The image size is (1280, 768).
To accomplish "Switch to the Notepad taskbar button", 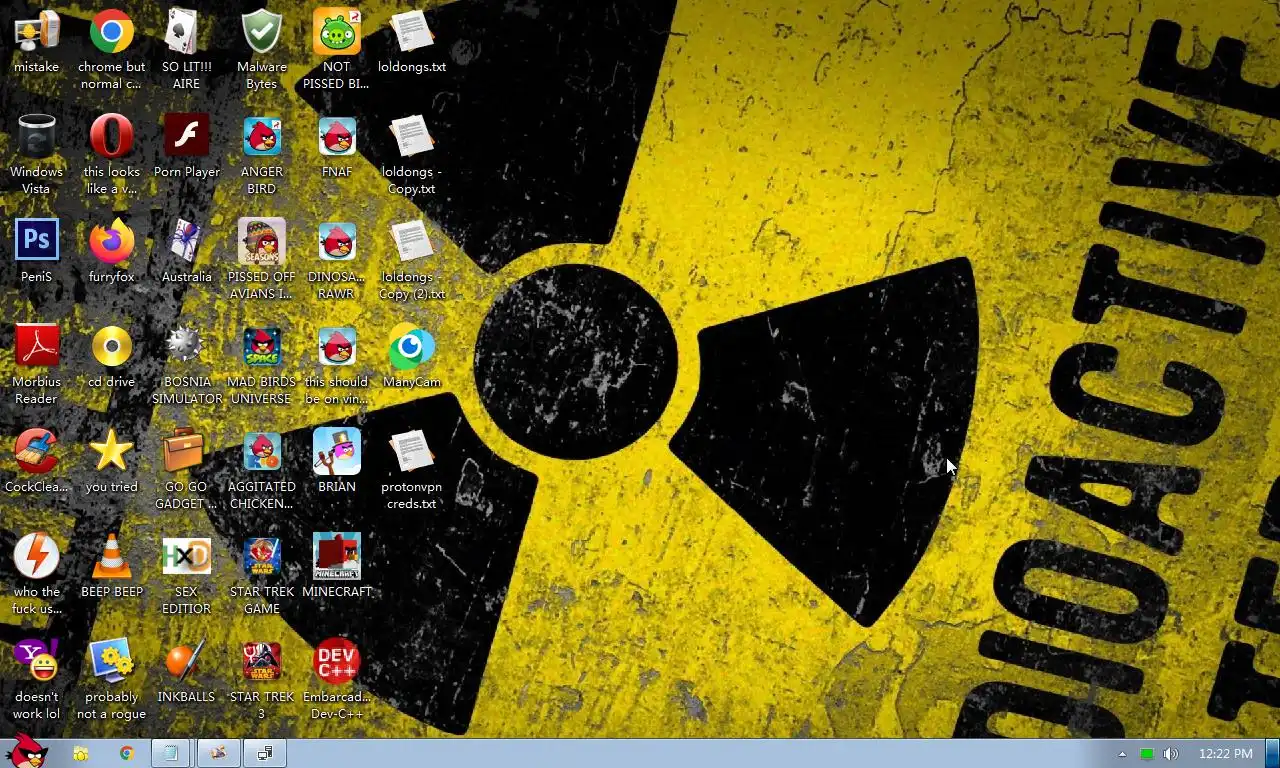I will [x=172, y=753].
